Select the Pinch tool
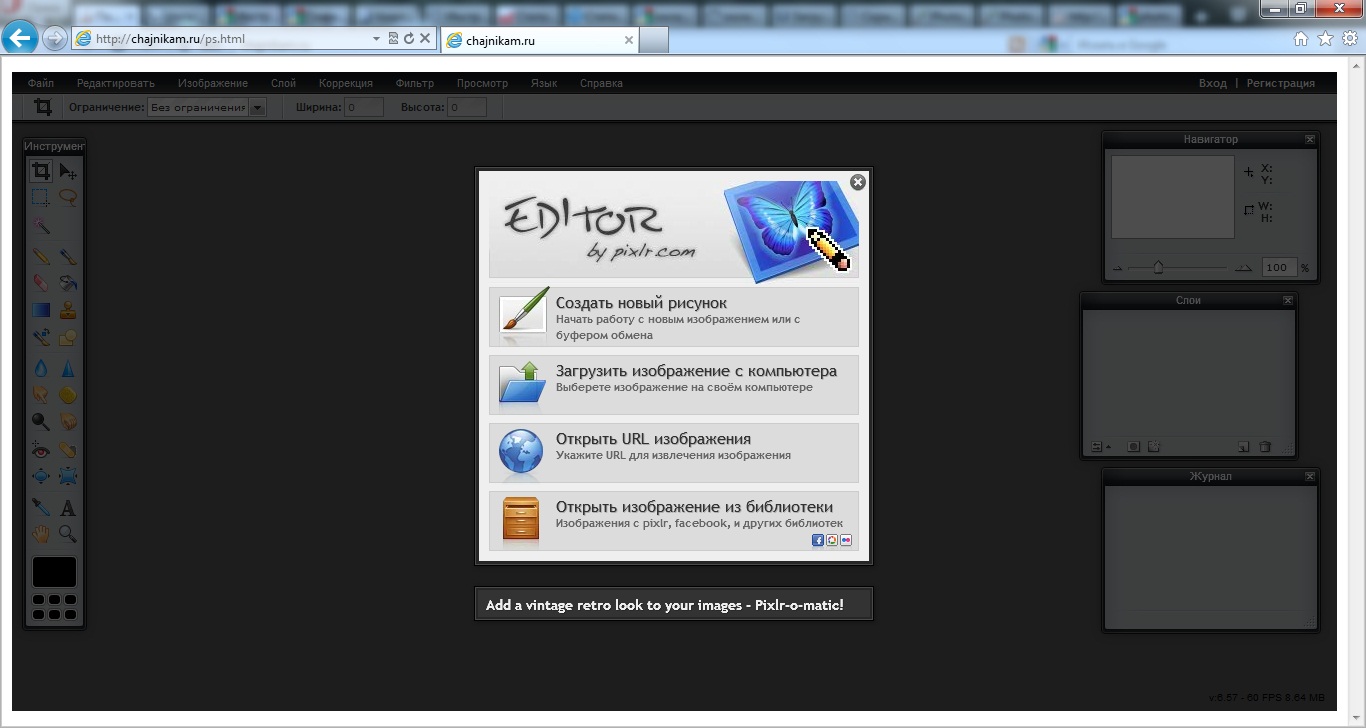 [68, 477]
